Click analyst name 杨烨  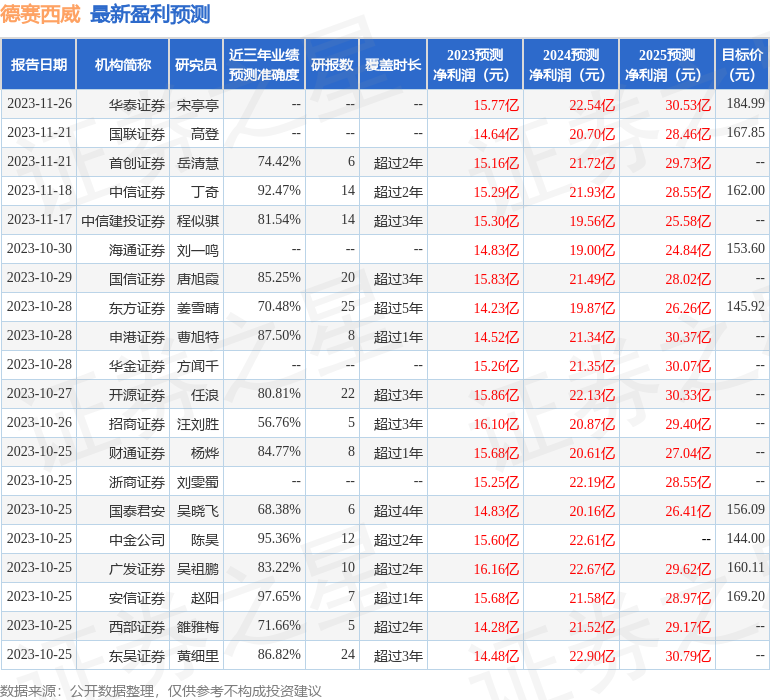[x=205, y=453]
